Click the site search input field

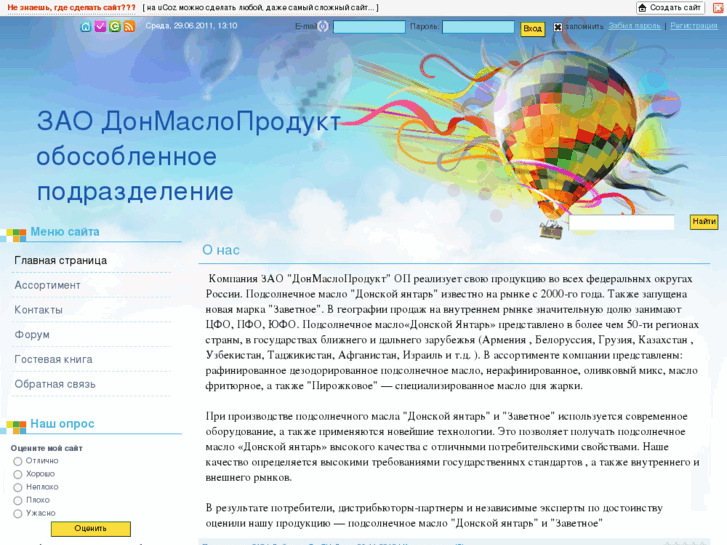621,222
